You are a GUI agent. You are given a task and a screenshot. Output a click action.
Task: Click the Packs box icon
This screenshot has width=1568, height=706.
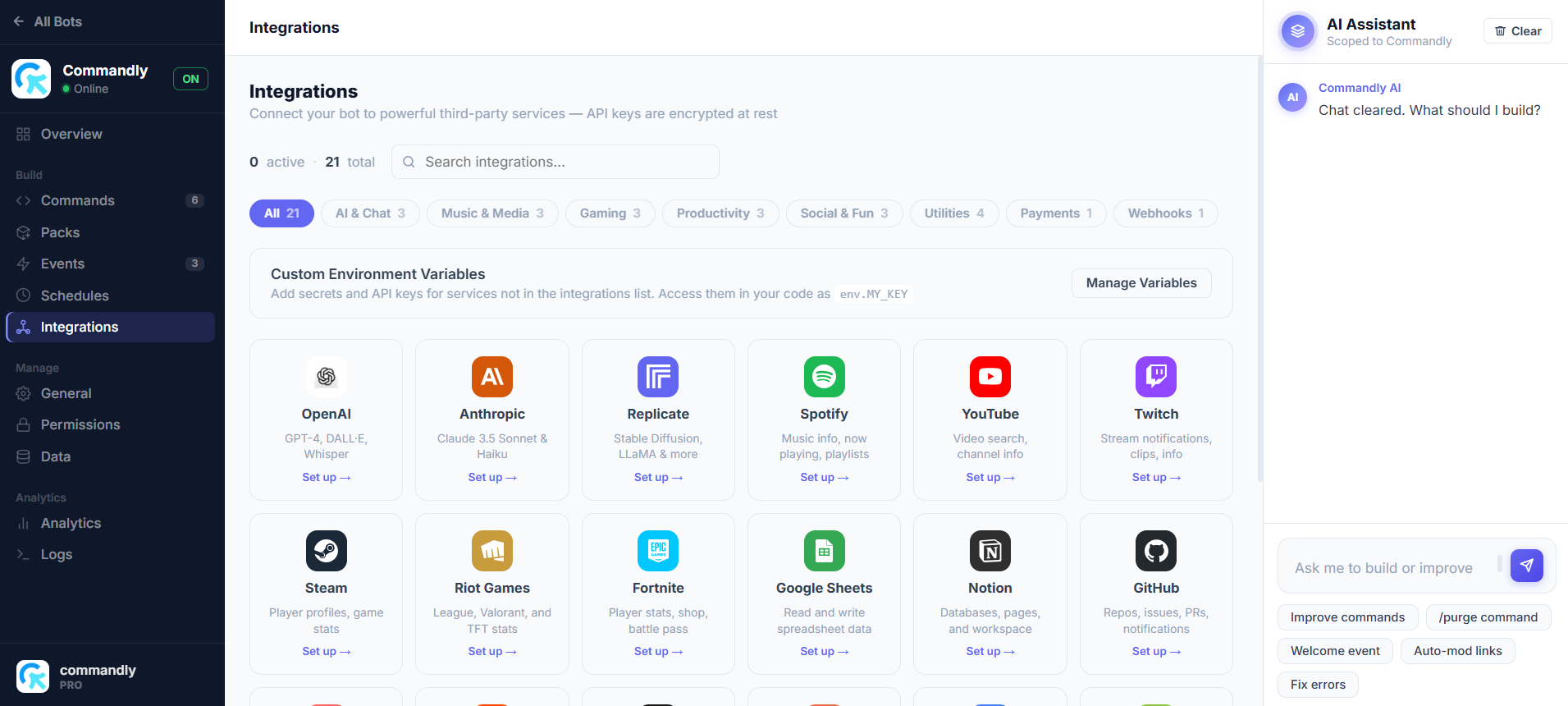[x=23, y=232]
